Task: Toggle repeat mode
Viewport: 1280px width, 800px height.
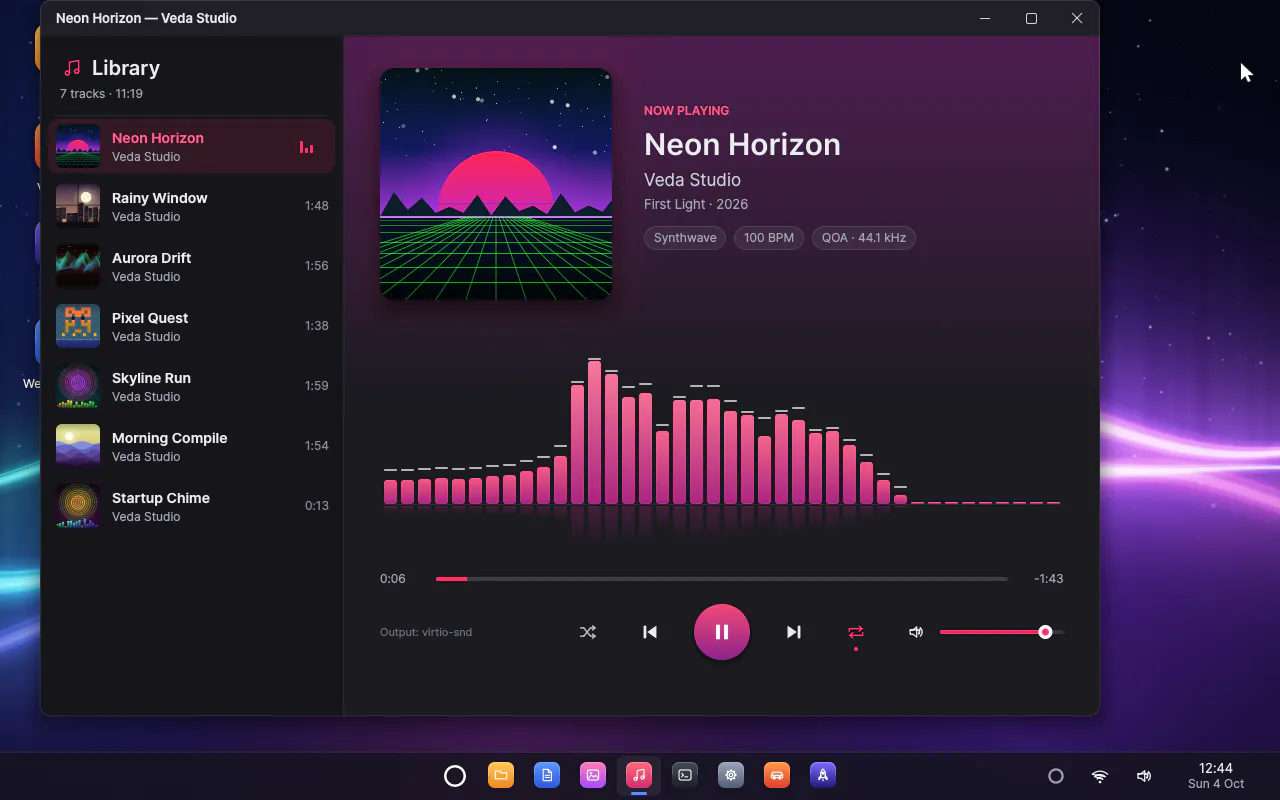Action: [x=856, y=632]
